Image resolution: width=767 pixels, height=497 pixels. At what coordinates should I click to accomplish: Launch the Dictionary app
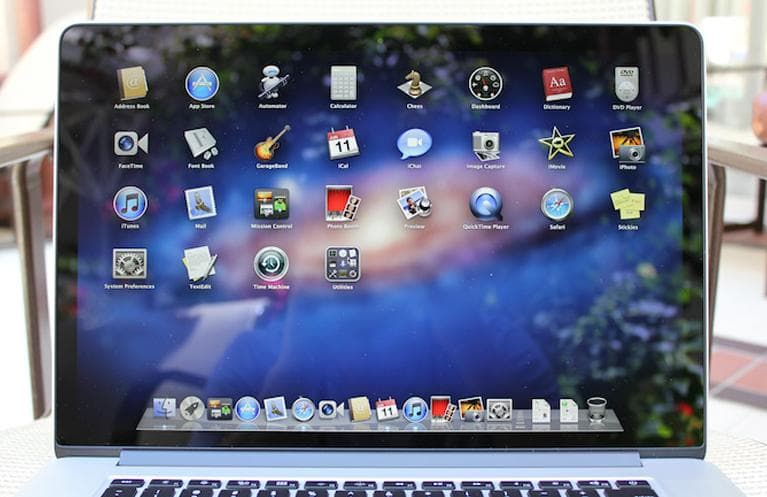coord(557,84)
